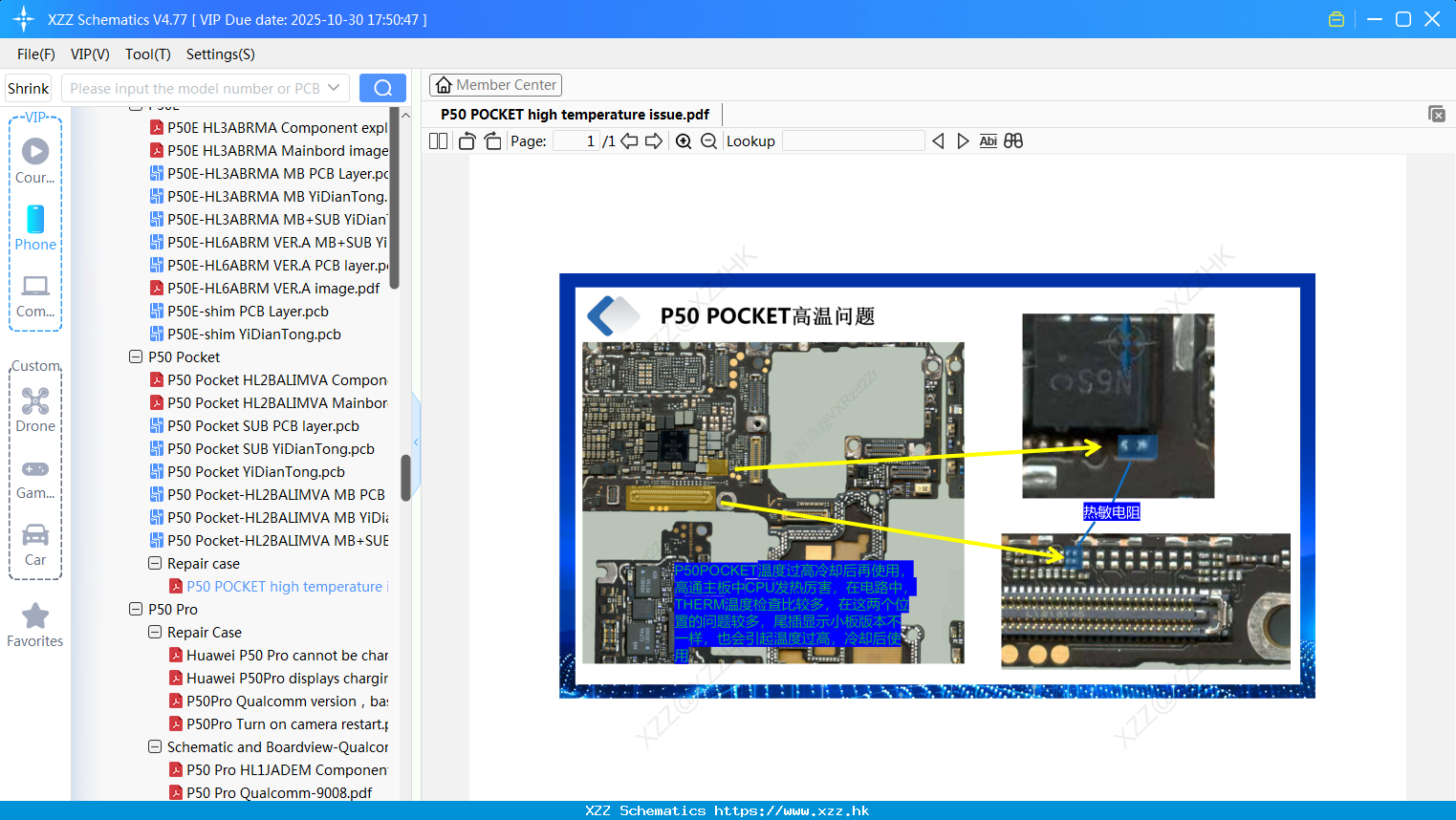Open P50E-shim PCB Layer.pcb
1456x820 pixels.
[239, 311]
